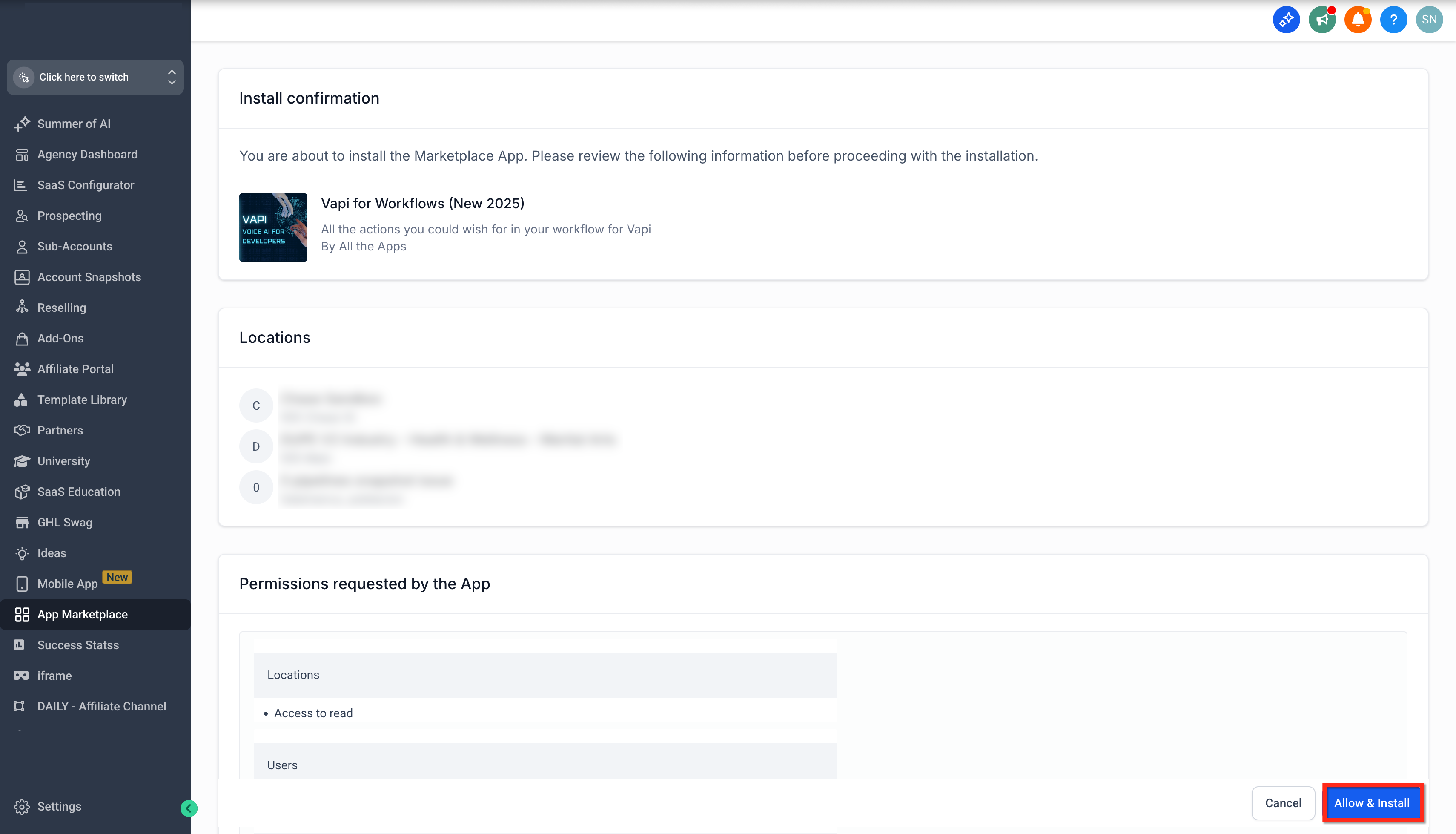1456x834 pixels.
Task: Open the SaaS Configurator sidebar icon
Action: point(20,185)
